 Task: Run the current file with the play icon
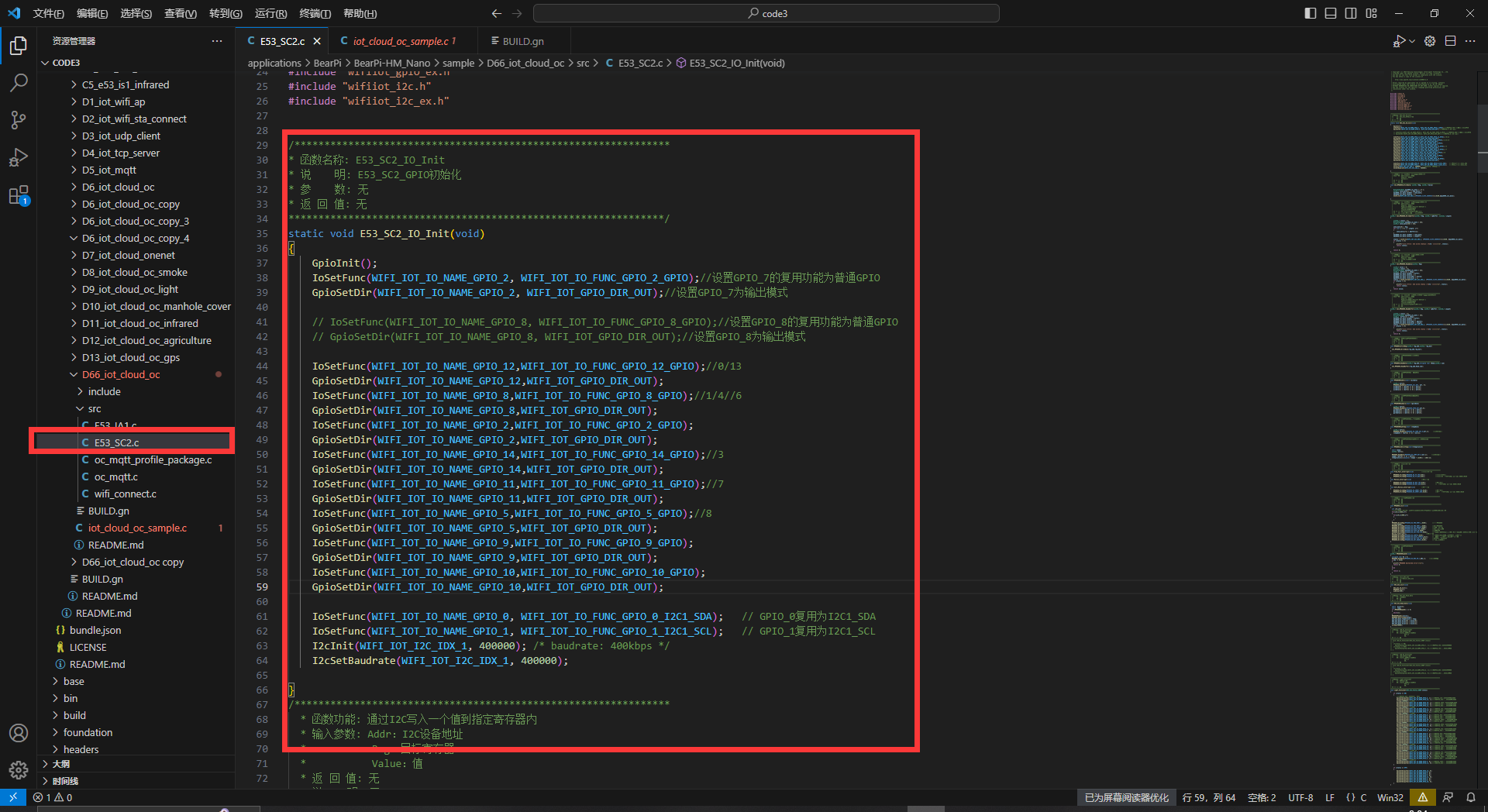(x=1399, y=41)
